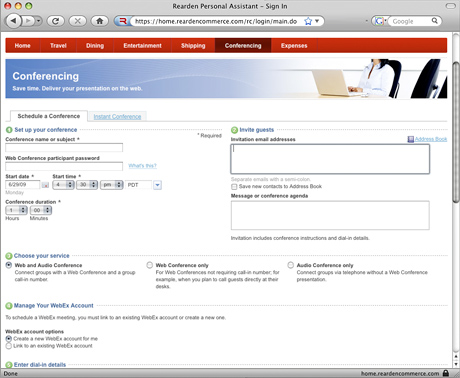Viewport: 460px width, 378px height.
Task: Open the duration Hours dropdown
Action: [x=16, y=210]
